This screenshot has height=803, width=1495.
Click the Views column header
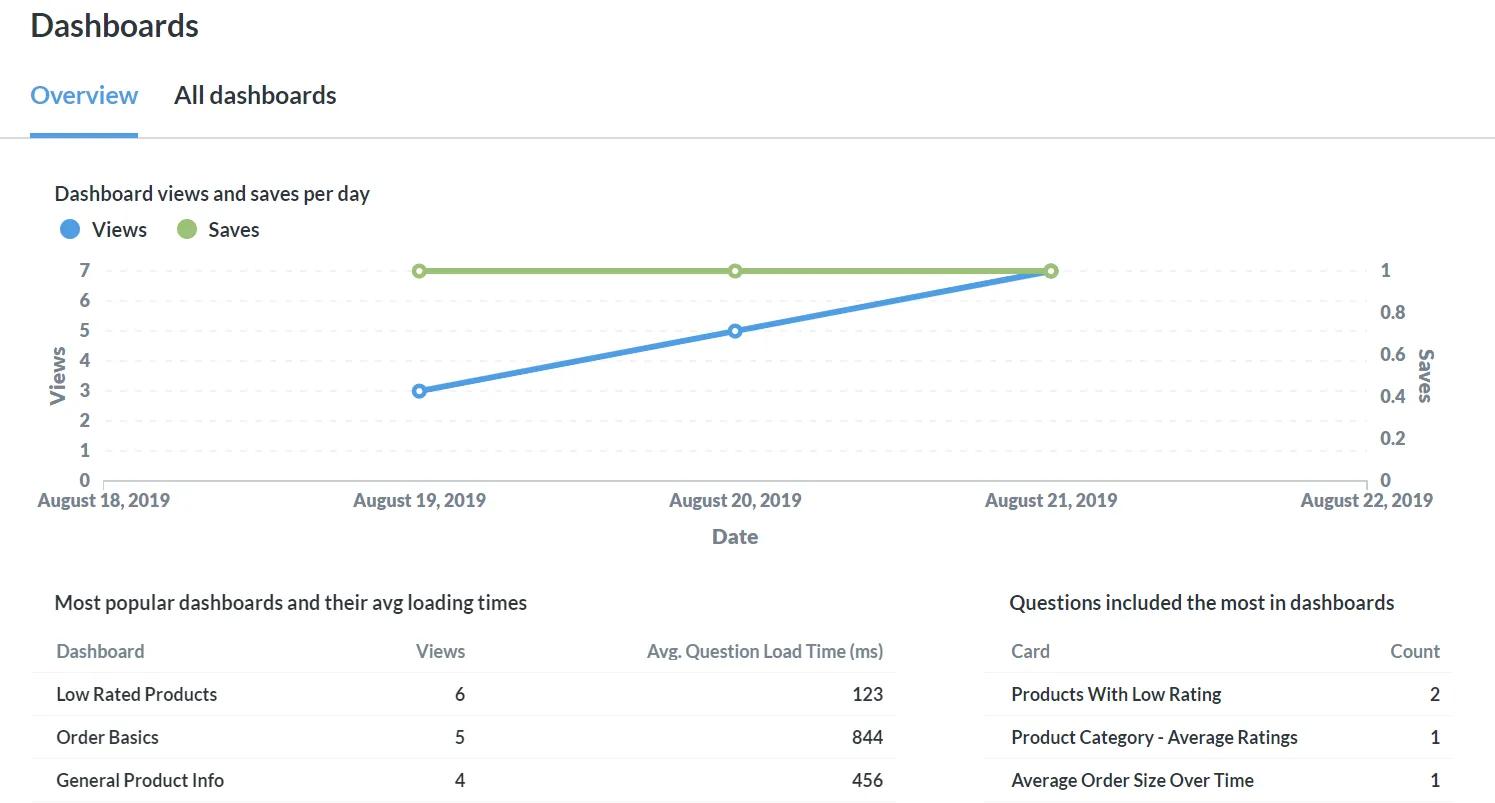tap(441, 651)
